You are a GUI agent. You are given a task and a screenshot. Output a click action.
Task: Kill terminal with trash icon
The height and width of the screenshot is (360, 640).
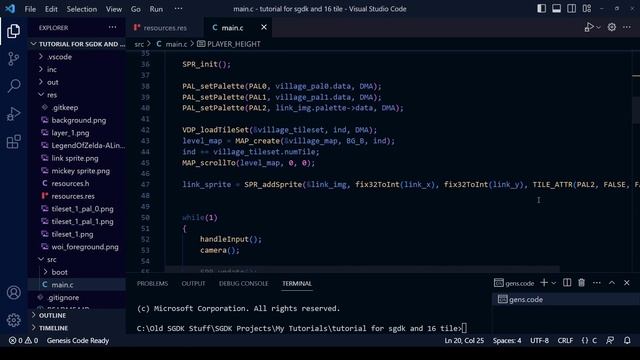point(582,282)
